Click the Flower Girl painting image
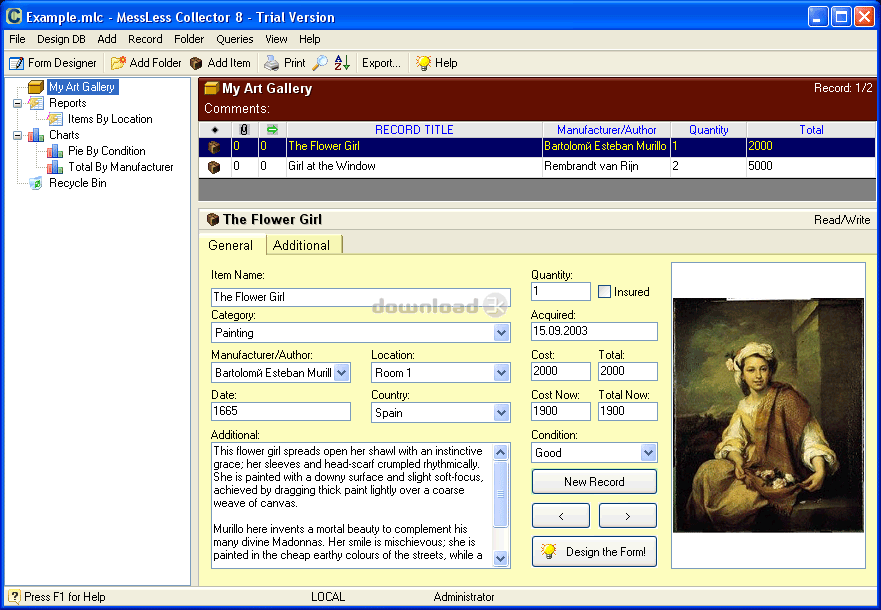 coord(768,415)
